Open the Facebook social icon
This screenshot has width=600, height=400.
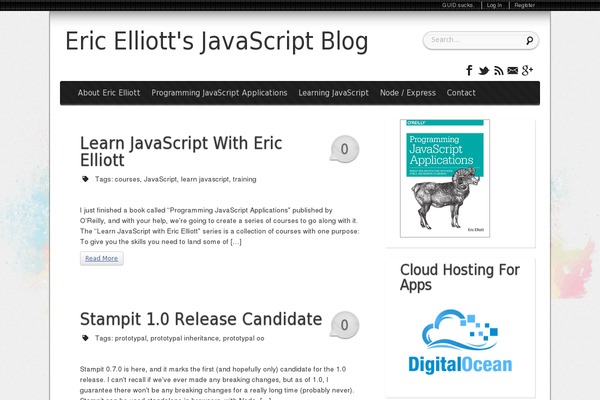(x=469, y=70)
